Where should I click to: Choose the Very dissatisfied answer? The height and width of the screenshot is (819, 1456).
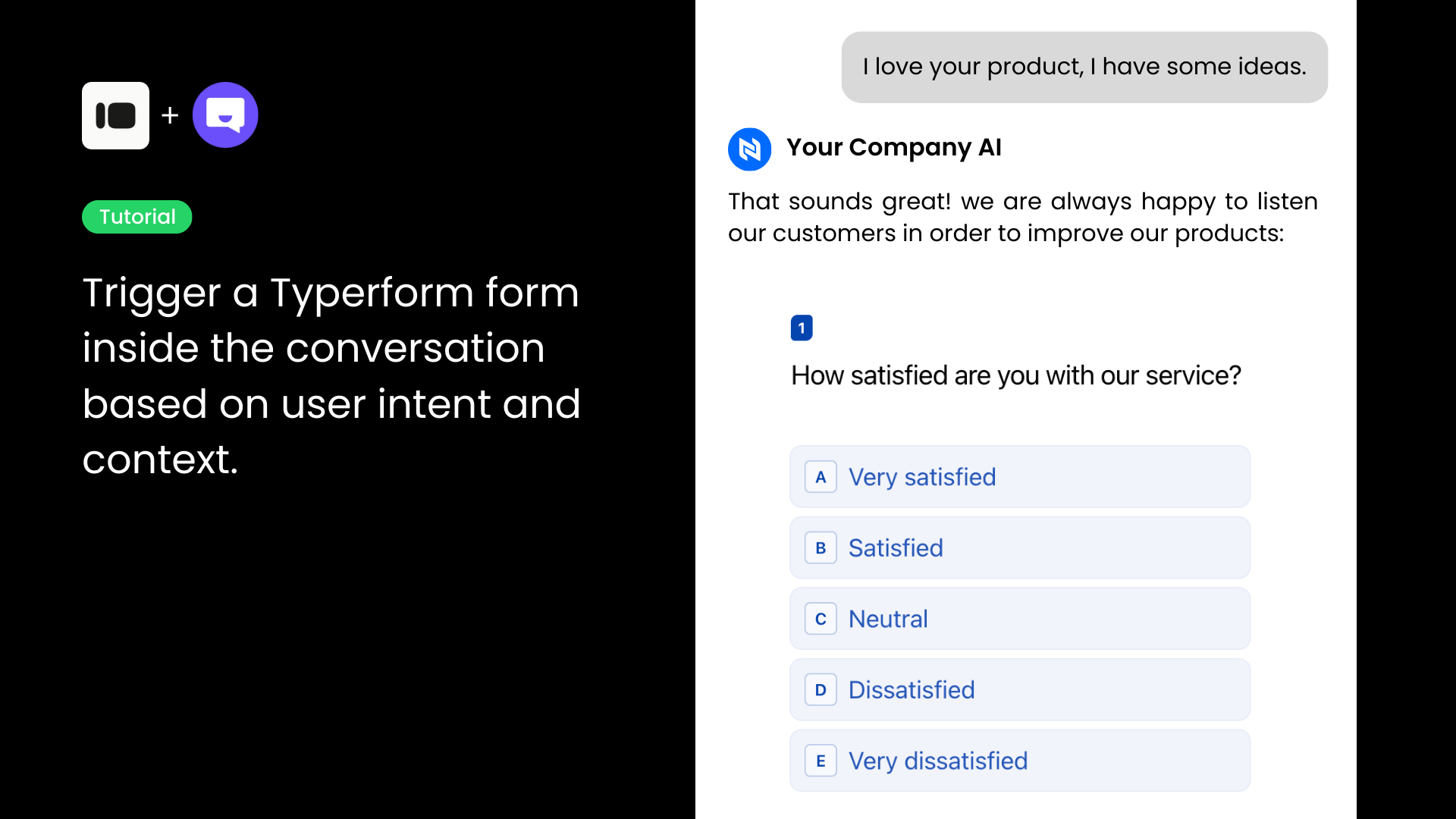pos(1019,761)
